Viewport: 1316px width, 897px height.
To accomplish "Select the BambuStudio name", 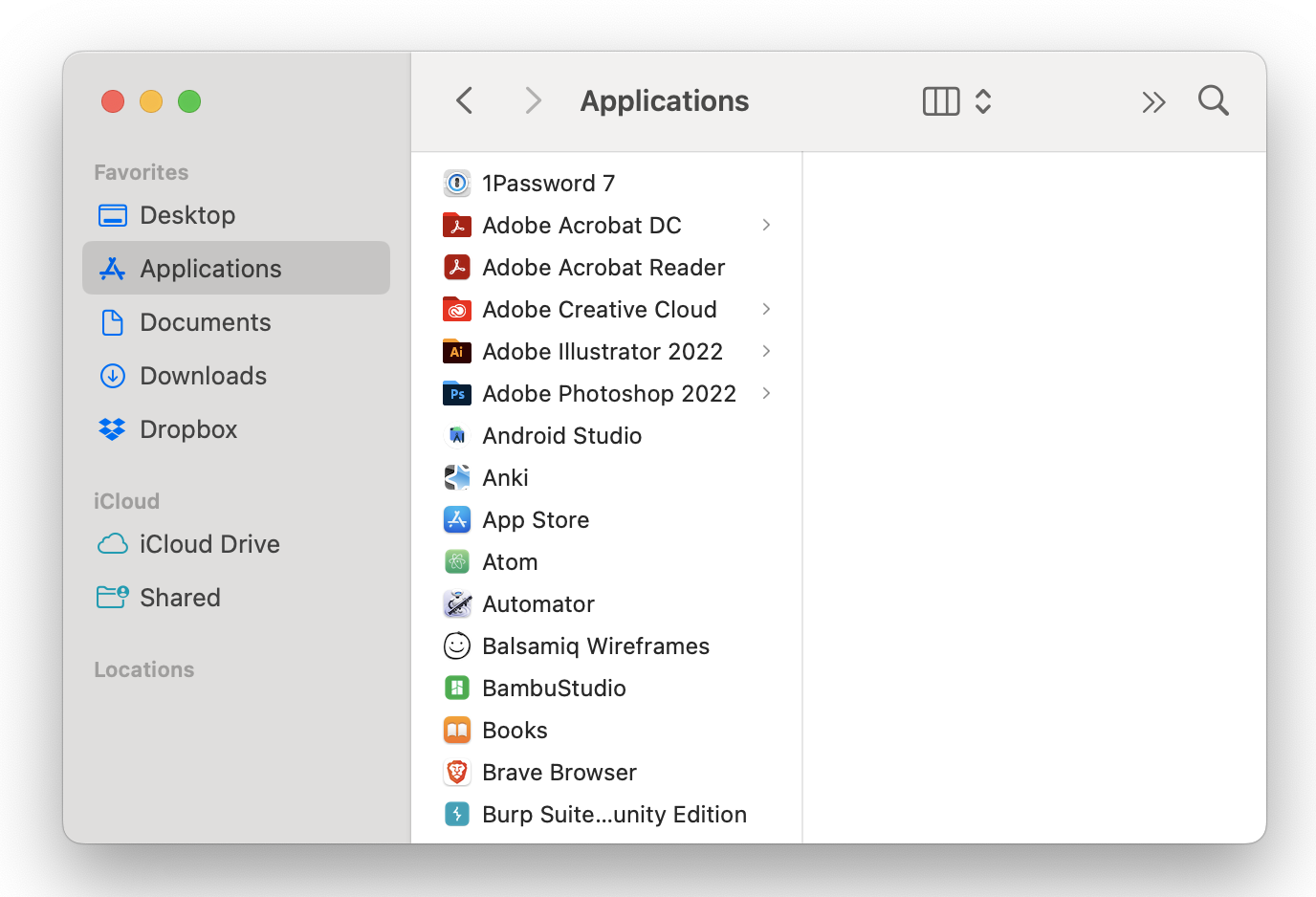I will pyautogui.click(x=554, y=688).
